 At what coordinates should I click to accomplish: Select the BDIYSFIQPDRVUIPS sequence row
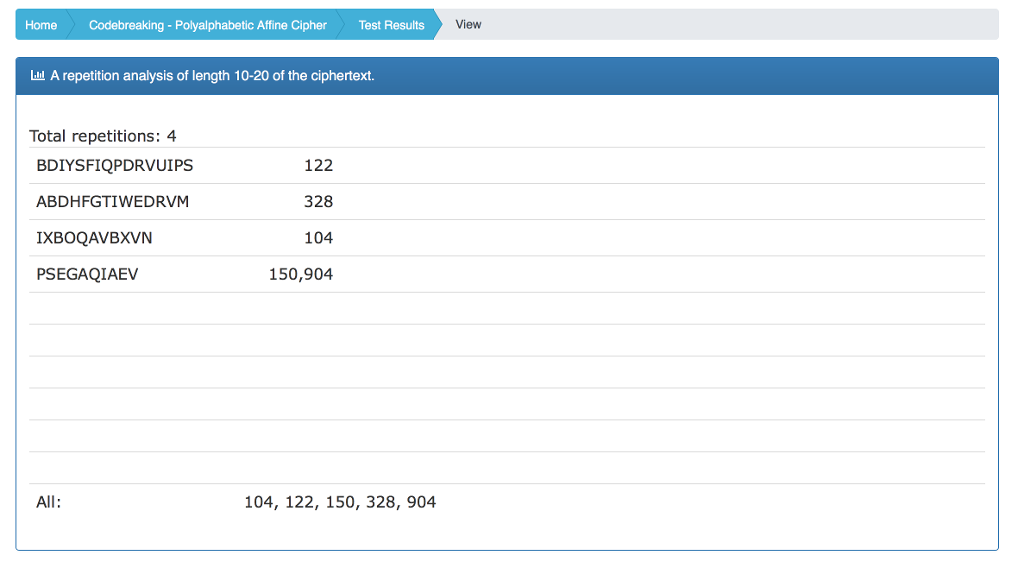click(x=114, y=166)
